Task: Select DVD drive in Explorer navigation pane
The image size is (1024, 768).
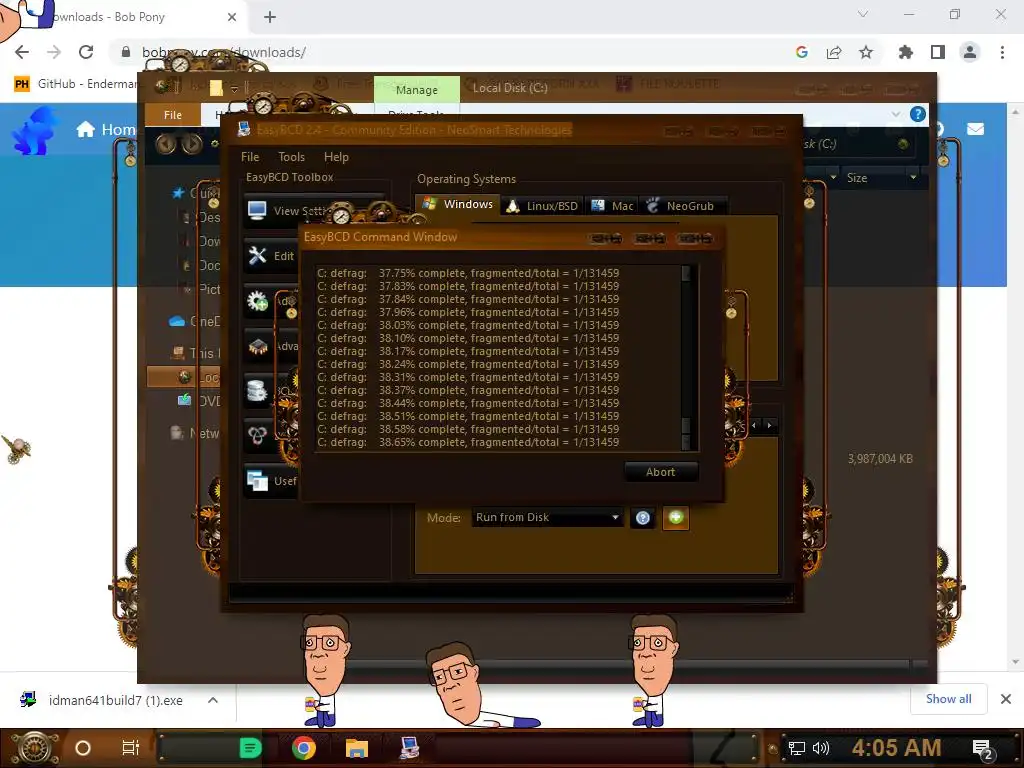Action: point(199,400)
